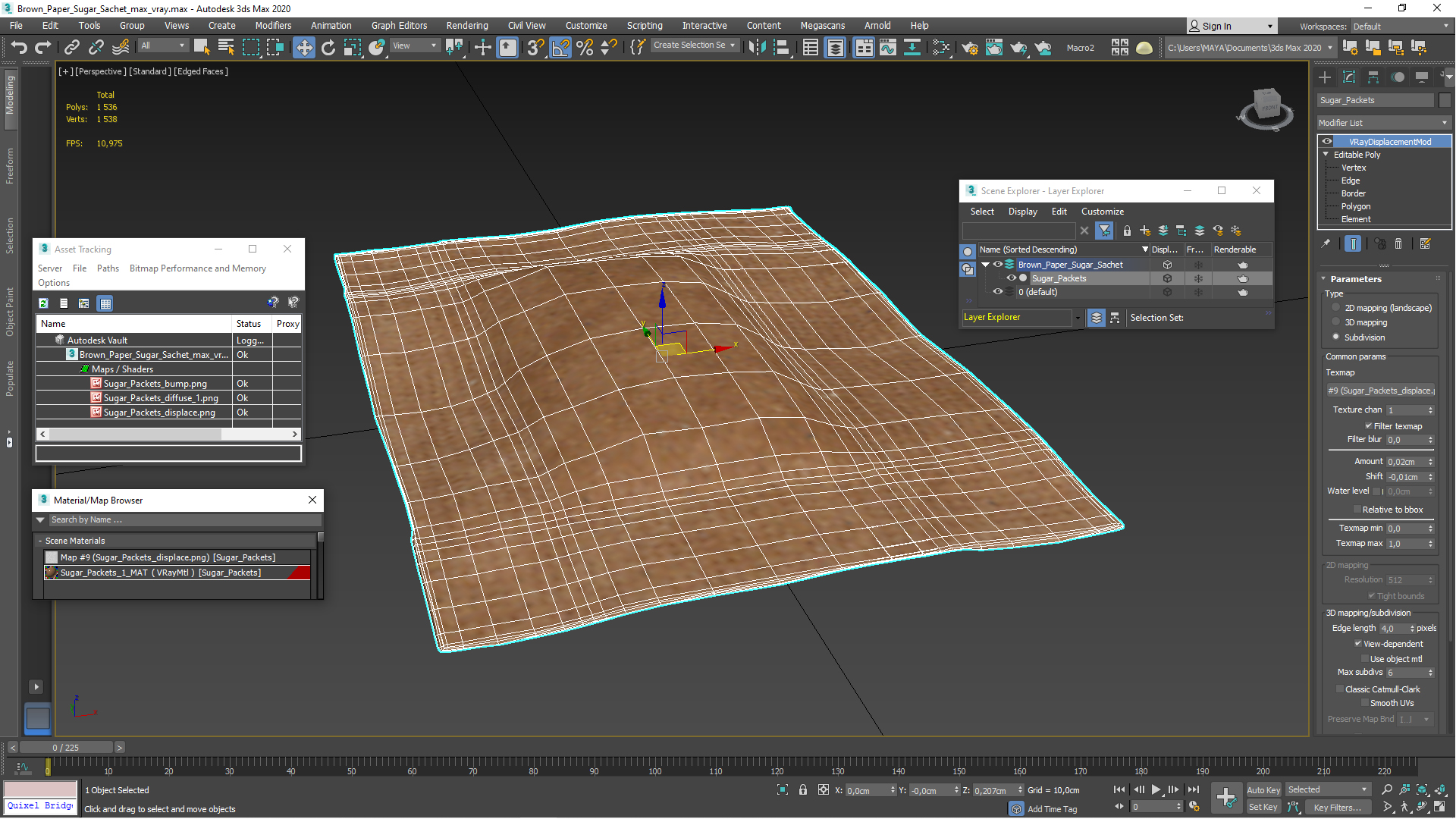The height and width of the screenshot is (819, 1456).
Task: Go to the end frame button
Action: [1194, 789]
